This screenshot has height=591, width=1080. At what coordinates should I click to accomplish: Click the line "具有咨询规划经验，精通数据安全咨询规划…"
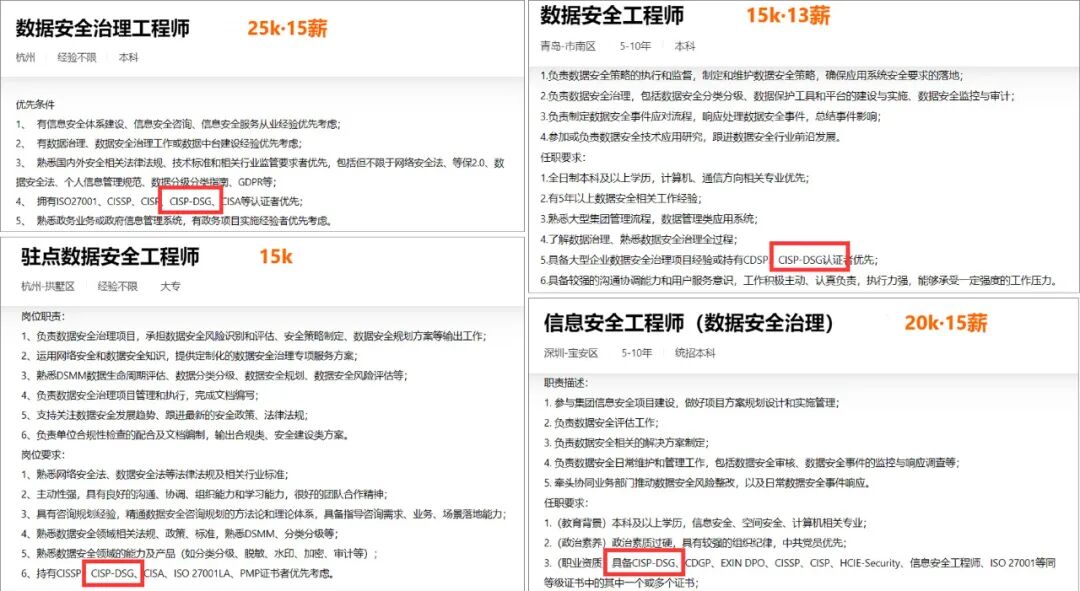[264, 514]
